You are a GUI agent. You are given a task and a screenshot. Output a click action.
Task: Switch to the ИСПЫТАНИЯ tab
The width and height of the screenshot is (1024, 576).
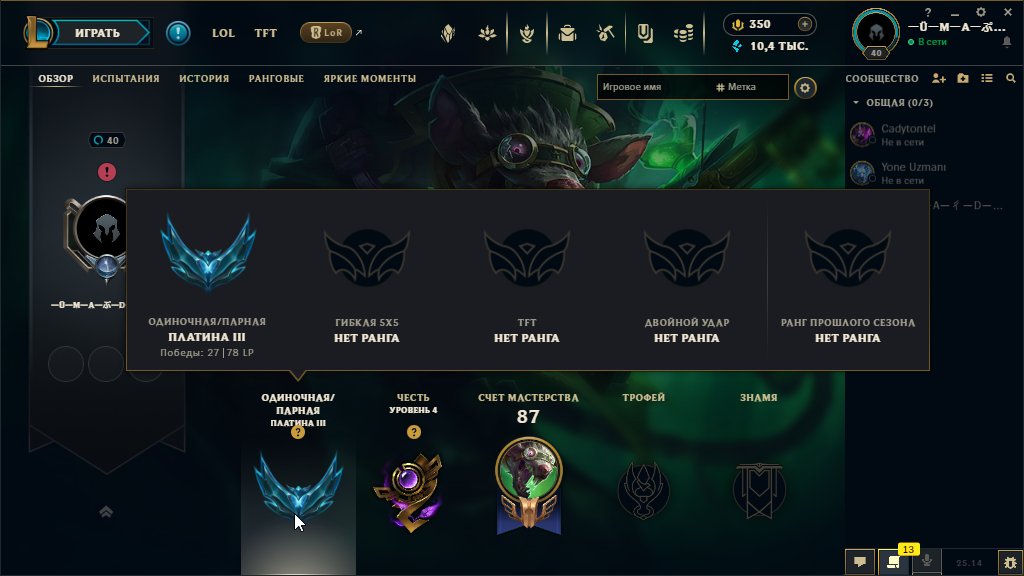click(125, 78)
